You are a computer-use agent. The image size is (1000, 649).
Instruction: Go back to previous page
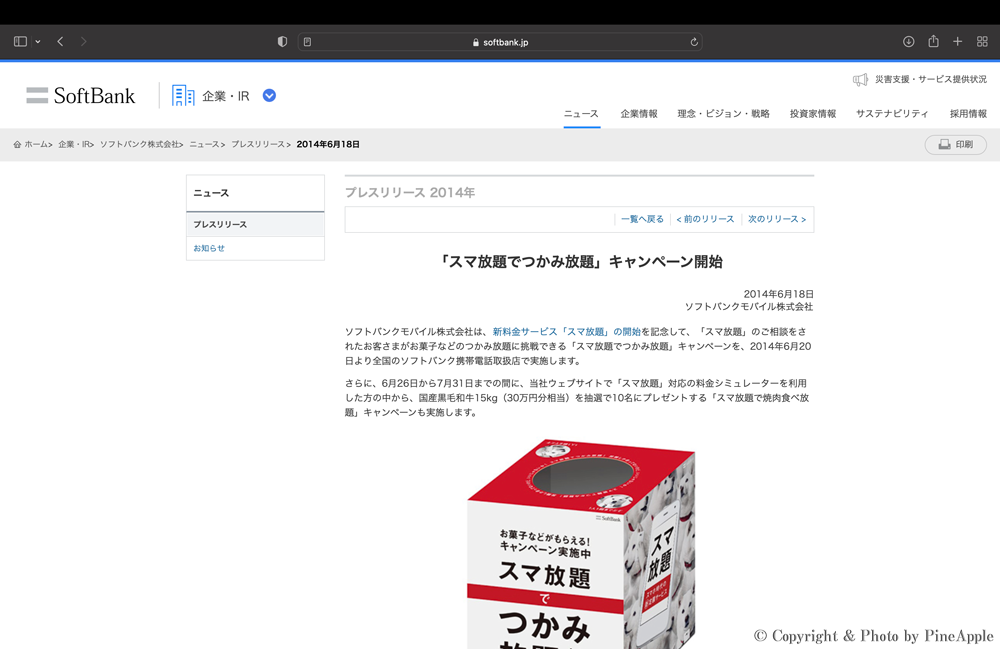pyautogui.click(x=61, y=42)
